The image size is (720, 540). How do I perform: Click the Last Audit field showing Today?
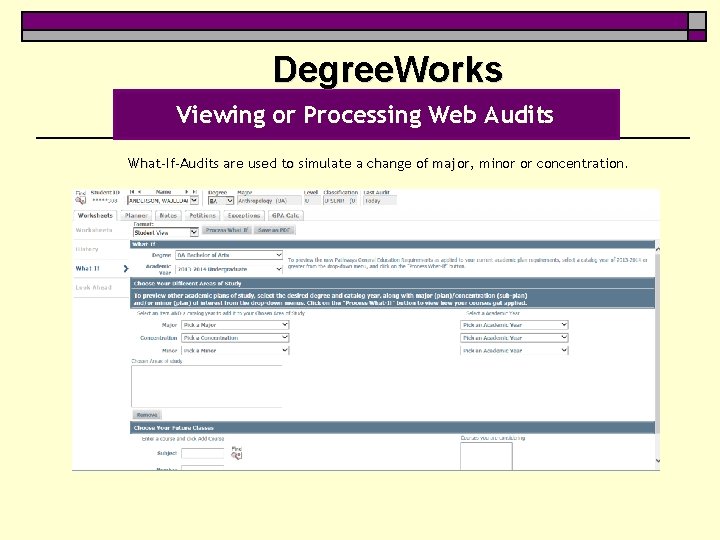(380, 201)
